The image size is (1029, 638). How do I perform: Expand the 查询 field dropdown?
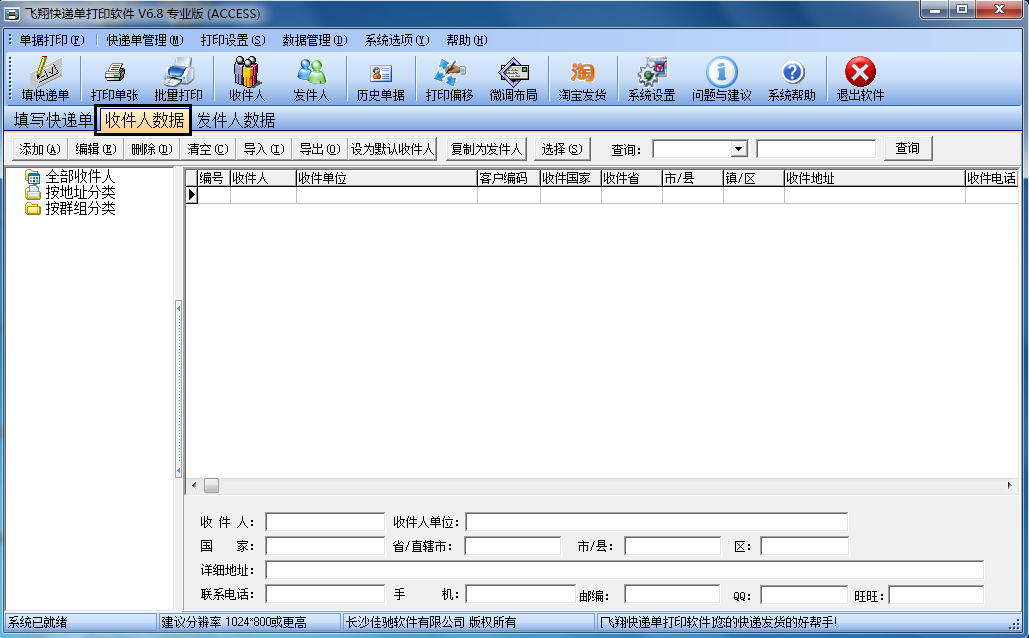click(x=738, y=149)
